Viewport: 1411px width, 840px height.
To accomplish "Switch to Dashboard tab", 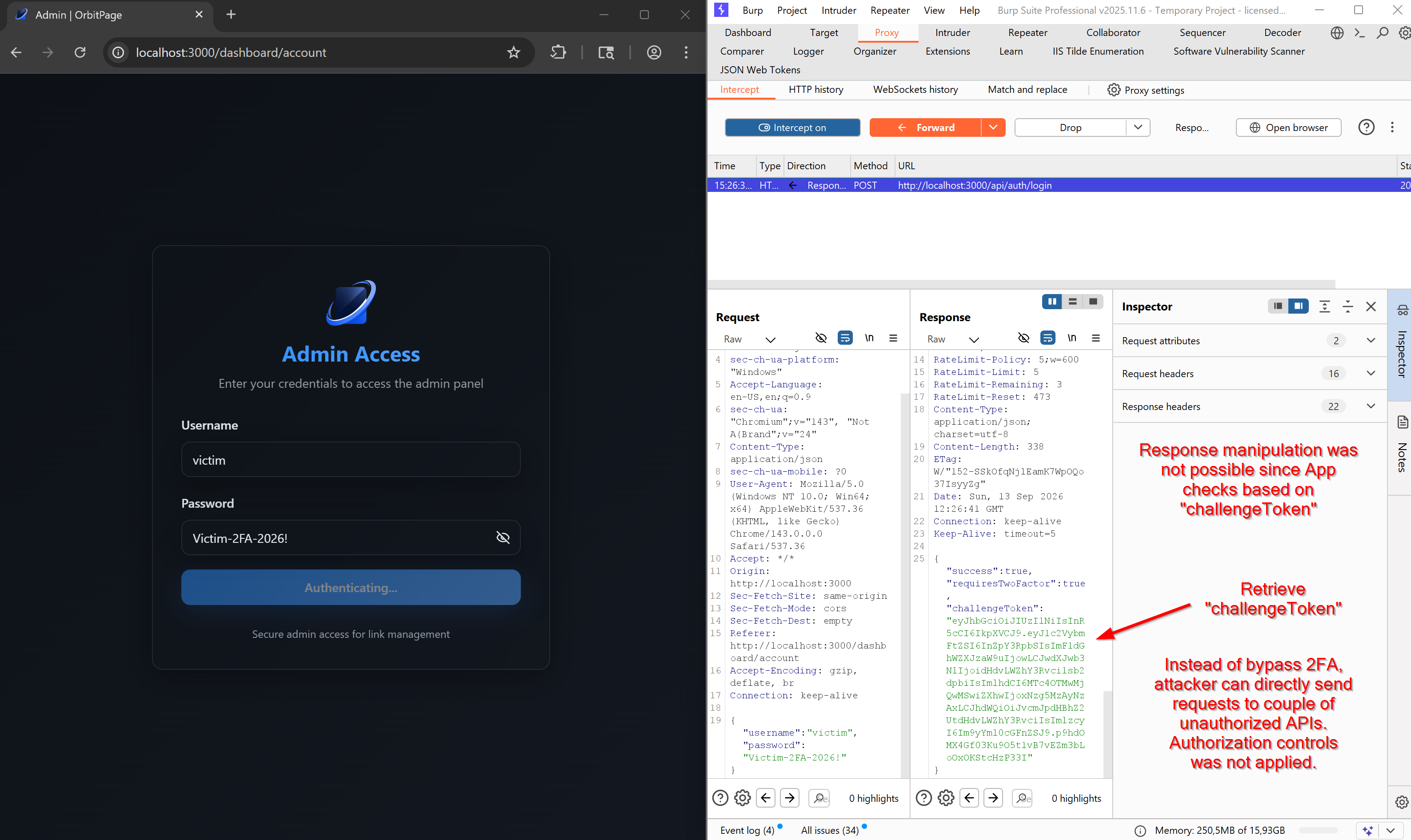I will [748, 33].
